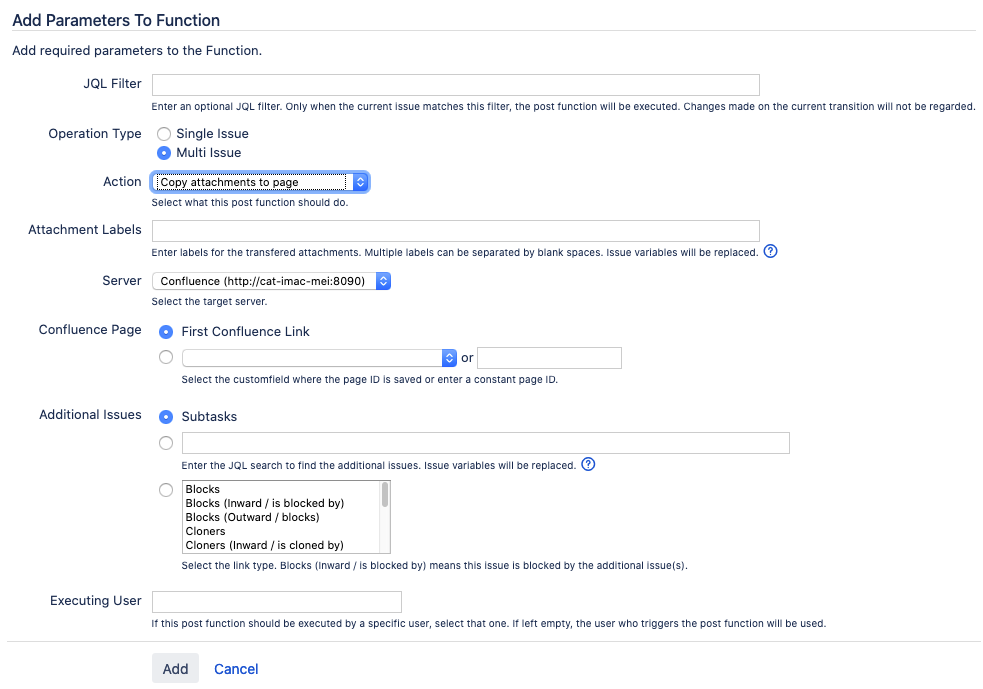
Task: Select Blocks (Inward / is blocked by) link type
Action: tap(265, 503)
